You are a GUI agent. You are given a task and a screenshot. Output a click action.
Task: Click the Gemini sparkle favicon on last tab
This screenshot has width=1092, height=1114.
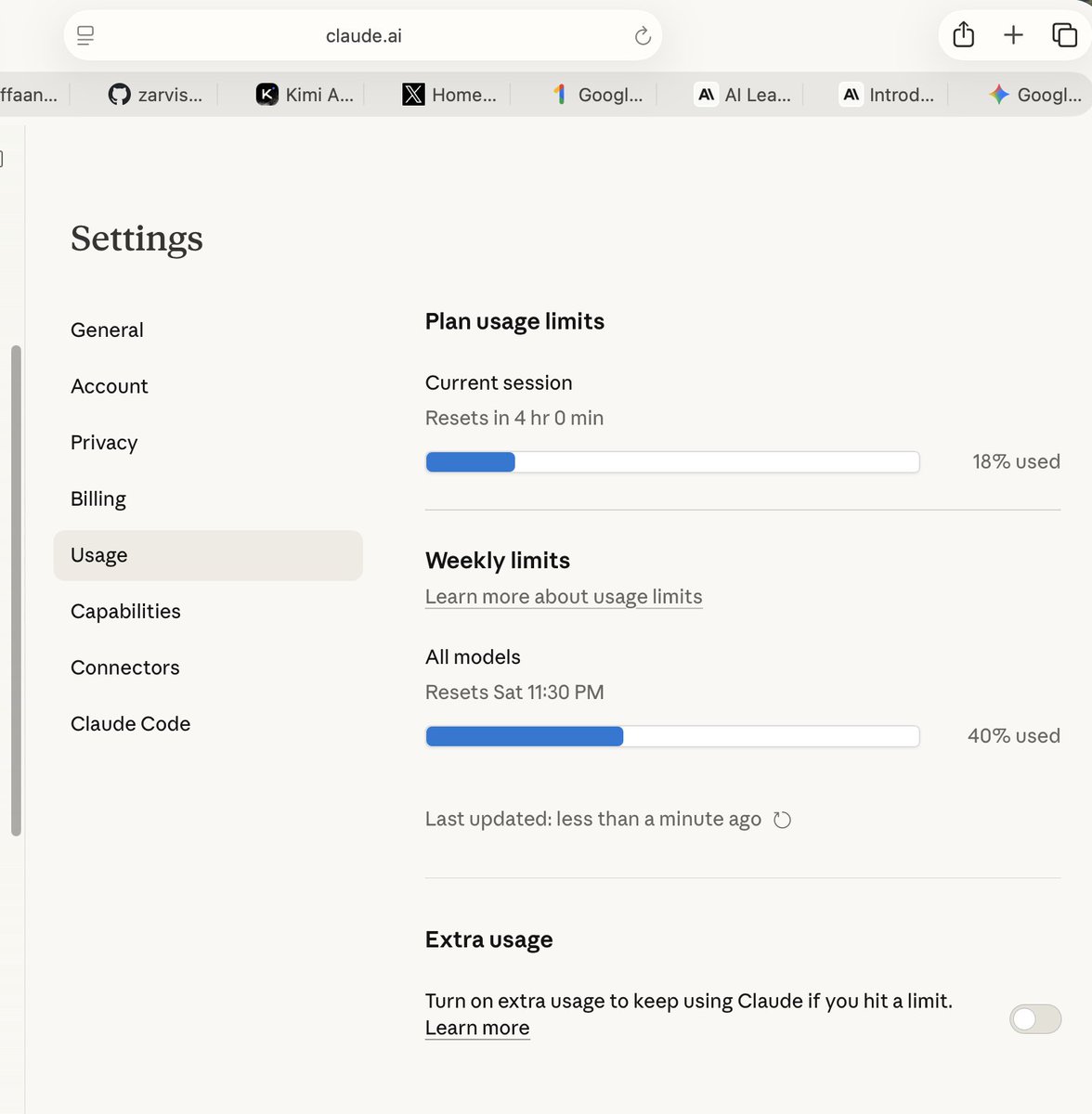[x=999, y=95]
